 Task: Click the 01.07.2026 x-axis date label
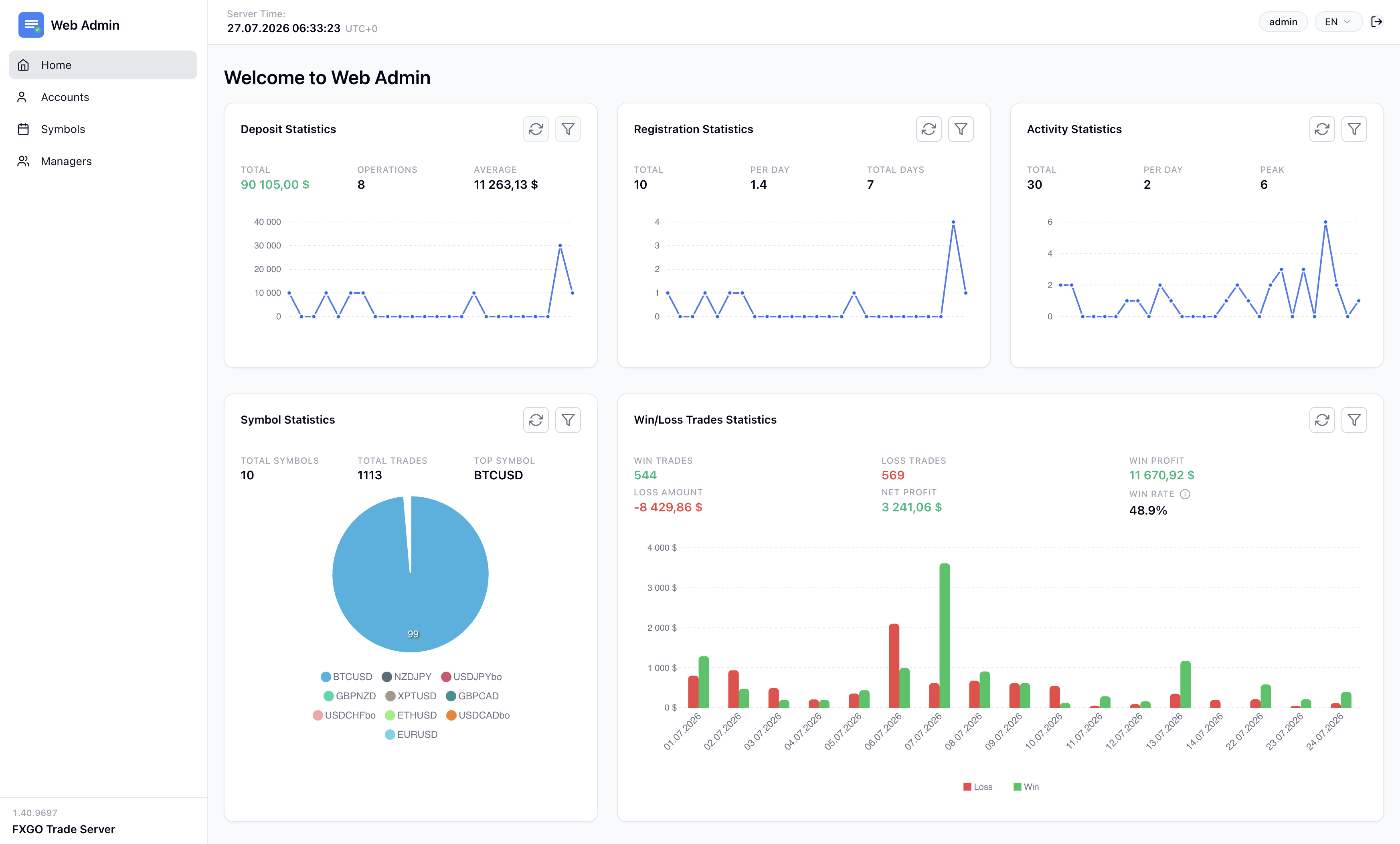pyautogui.click(x=682, y=732)
